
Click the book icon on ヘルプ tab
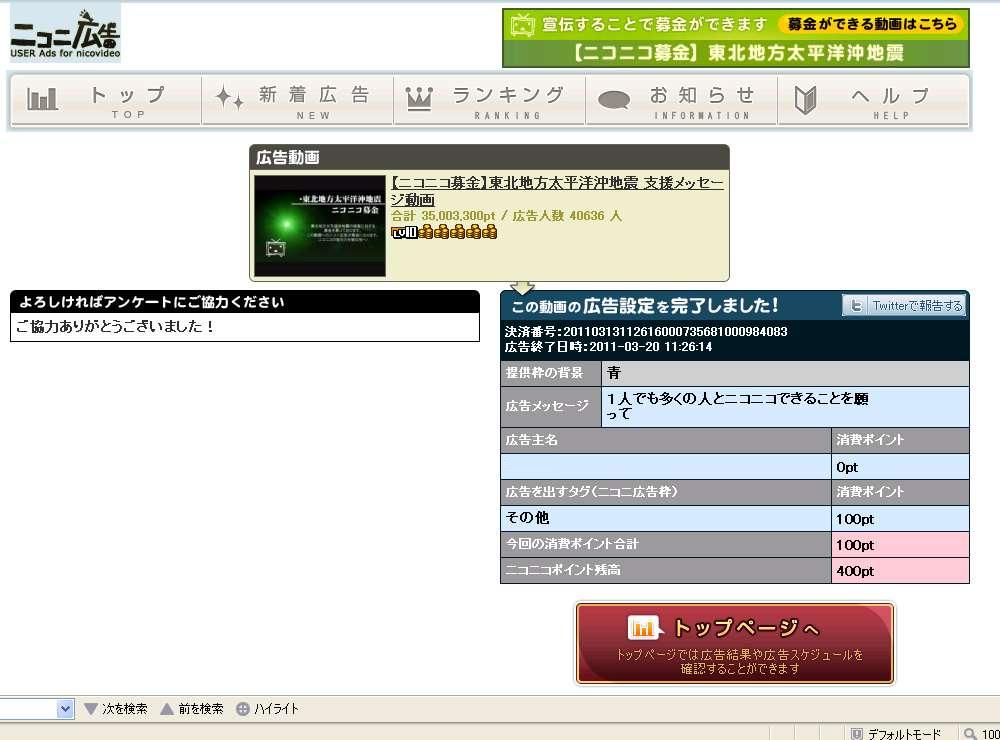coord(805,100)
